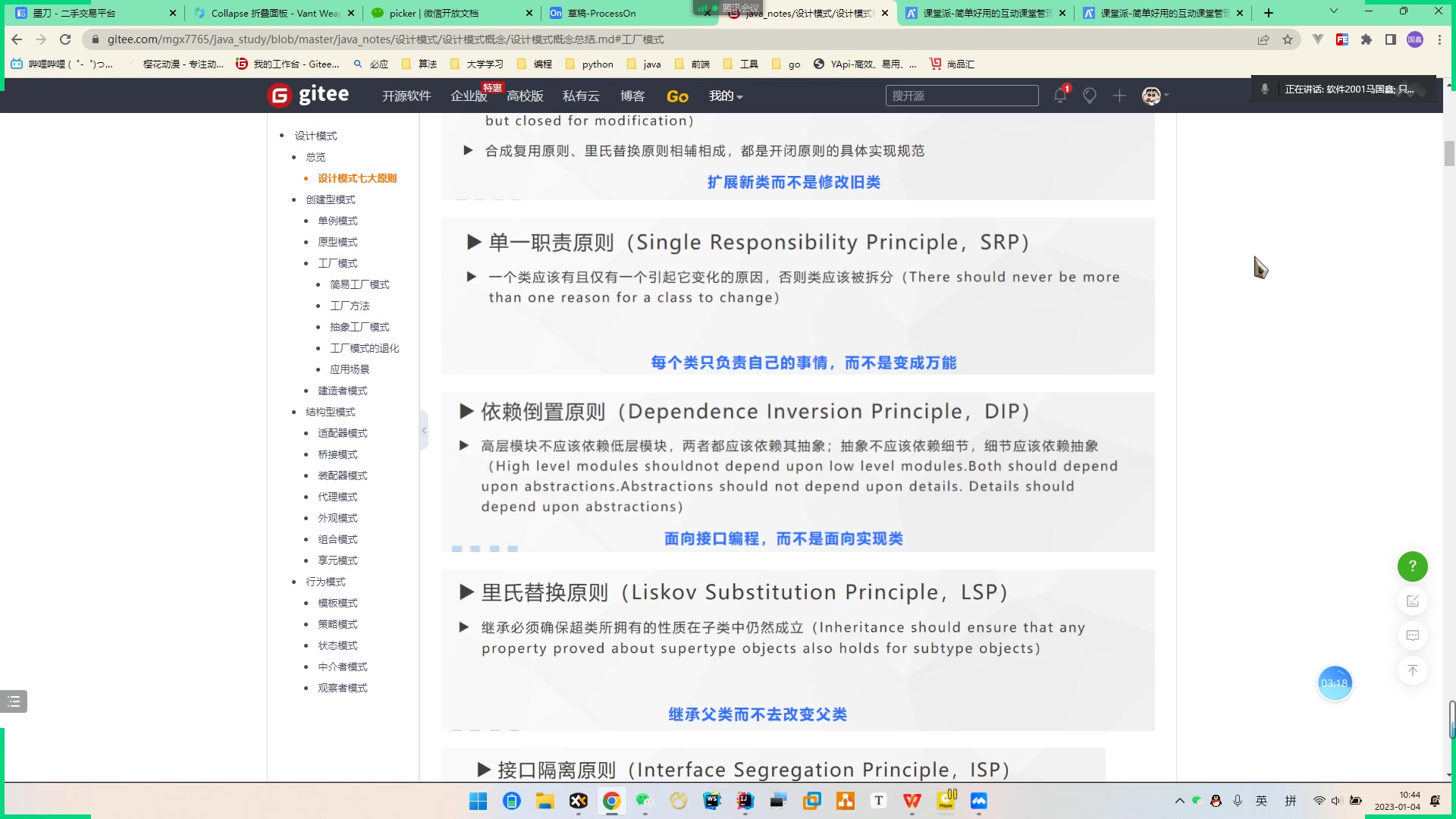Click the plus create icon in Gitee header
1456x819 pixels.
[x=1119, y=96]
